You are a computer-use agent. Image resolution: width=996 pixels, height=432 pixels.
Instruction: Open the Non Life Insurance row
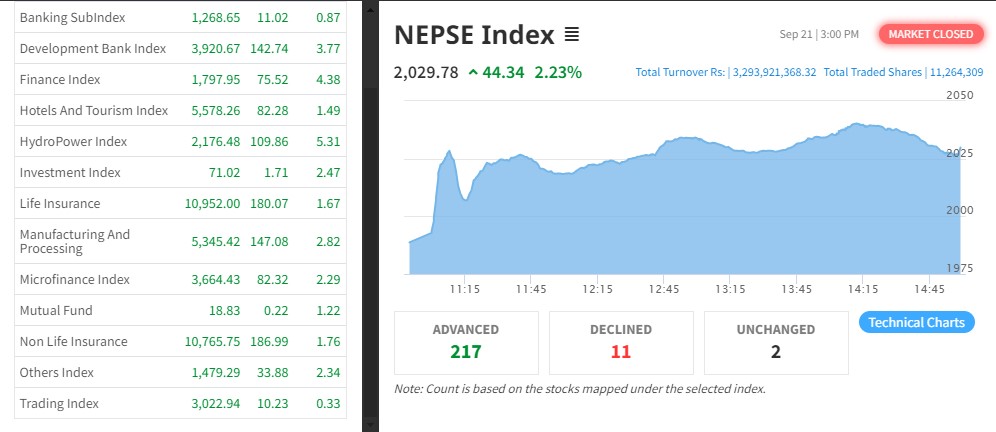[73, 342]
